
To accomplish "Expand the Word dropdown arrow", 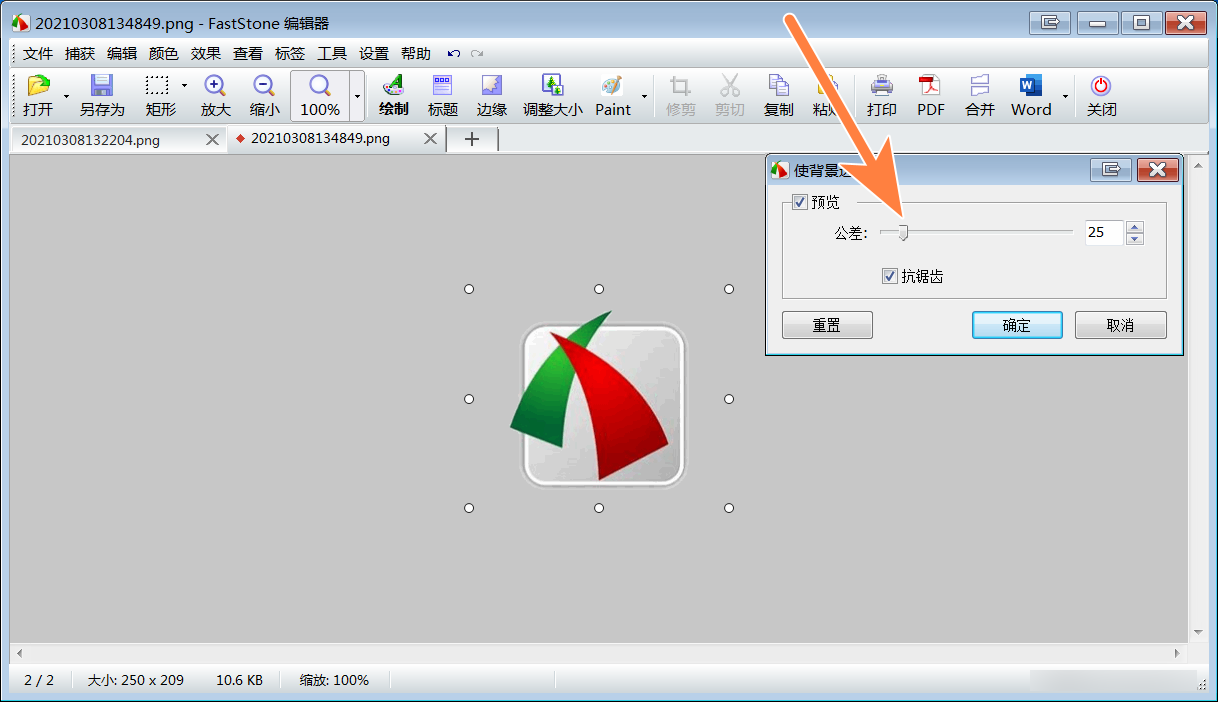I will pyautogui.click(x=1064, y=96).
